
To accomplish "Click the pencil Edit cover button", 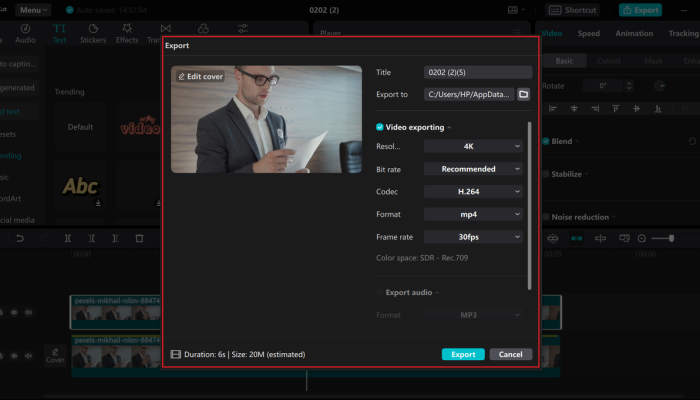I will 199,76.
